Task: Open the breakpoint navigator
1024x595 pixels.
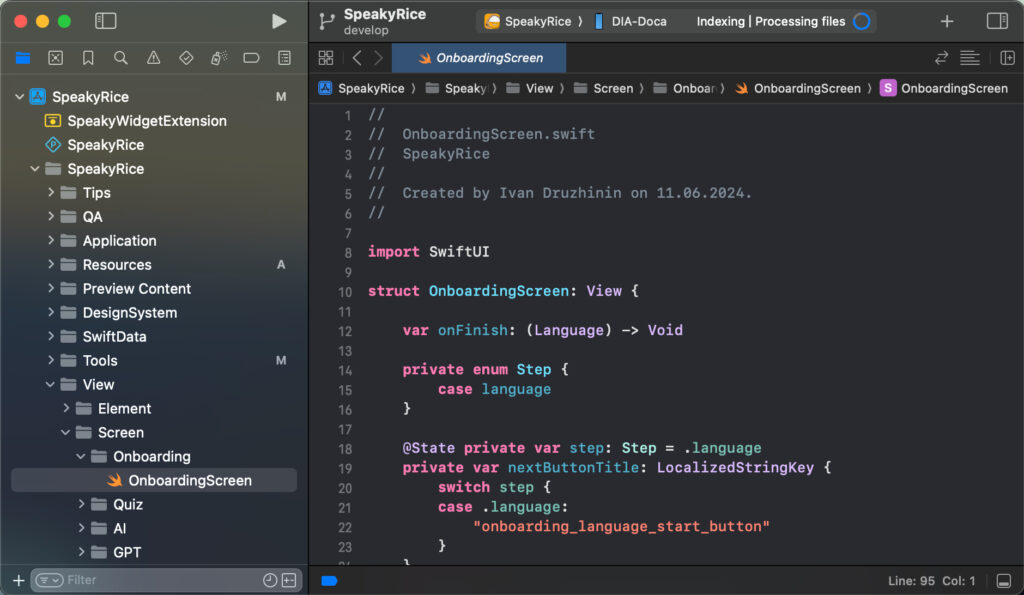Action: 251,58
